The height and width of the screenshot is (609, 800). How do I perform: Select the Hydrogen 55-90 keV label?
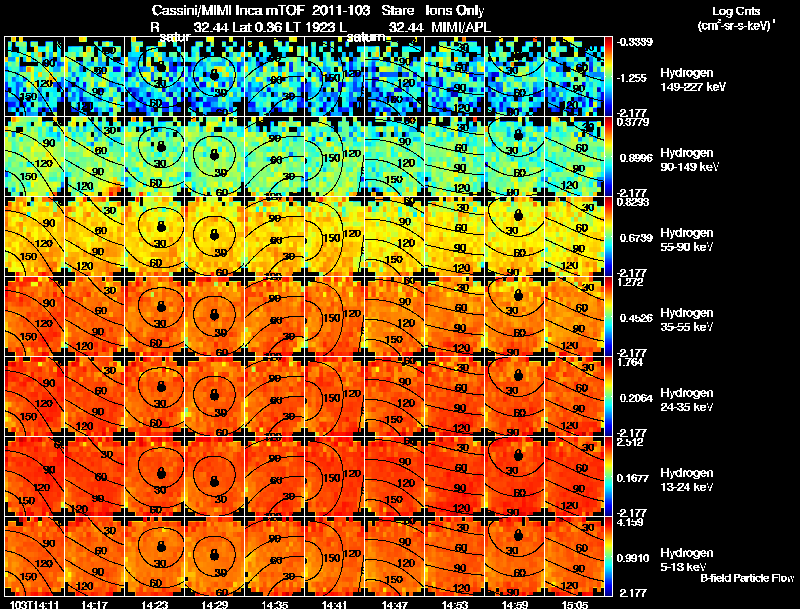686,240
